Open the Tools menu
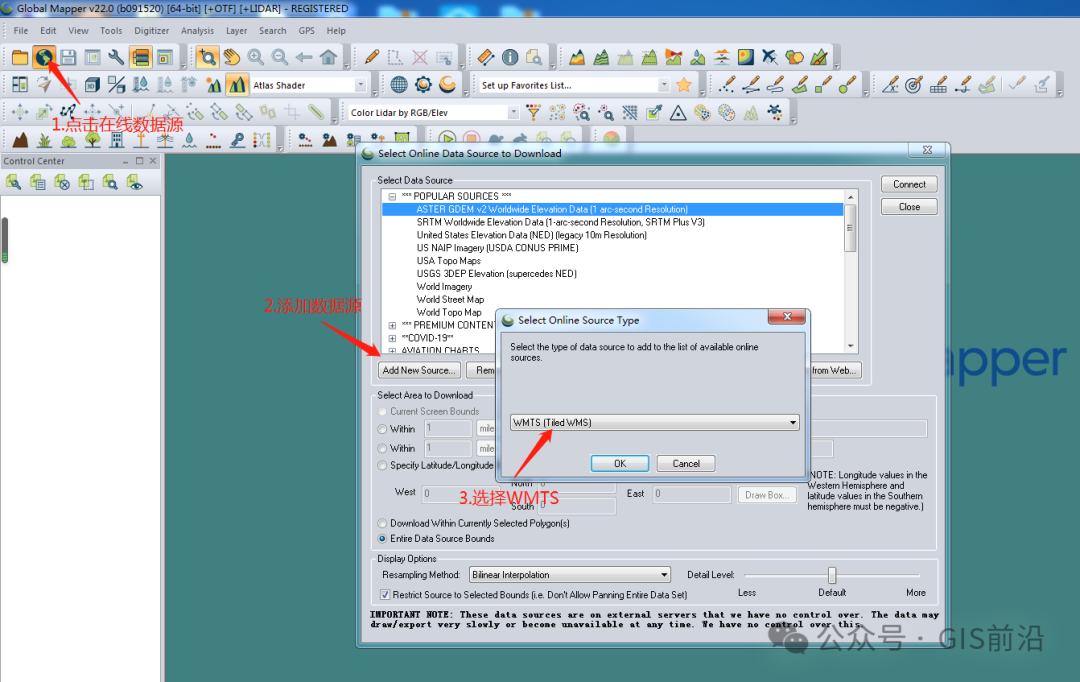Screen dimensions: 1080x682 111,30
